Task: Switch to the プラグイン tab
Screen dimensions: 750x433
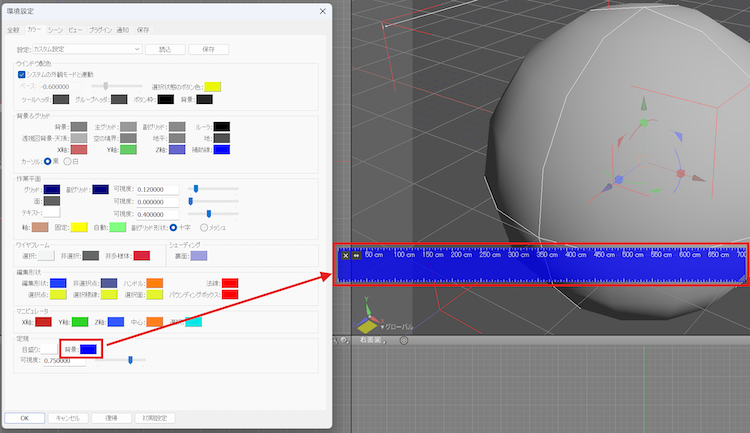Action: 100,30
